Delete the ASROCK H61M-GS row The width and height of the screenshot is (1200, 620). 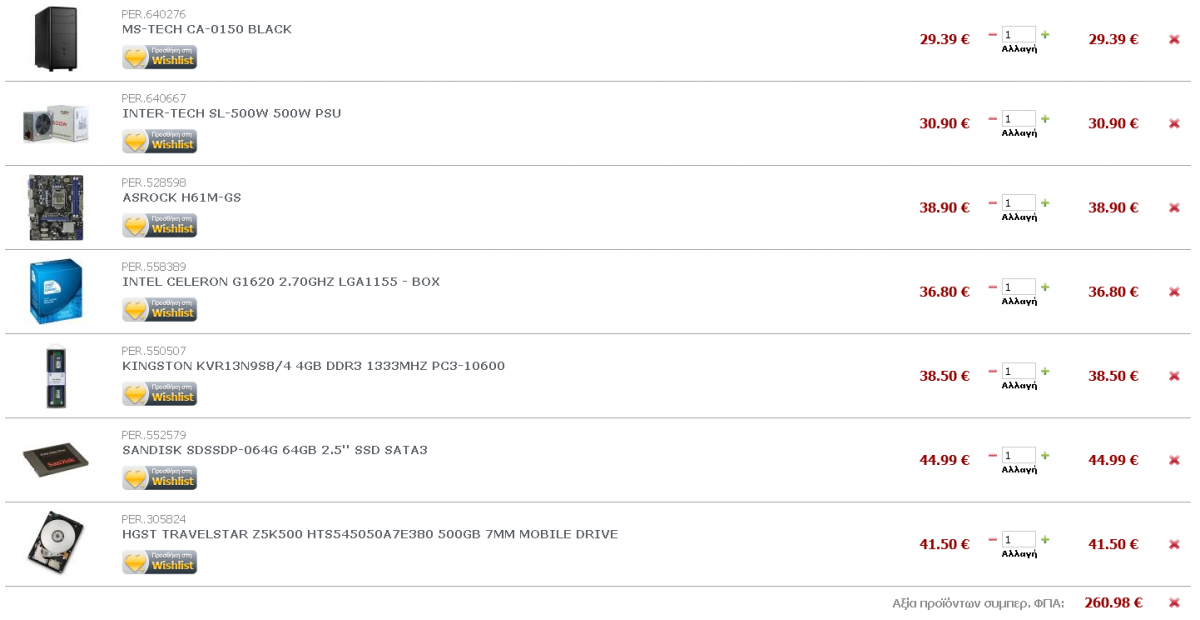1174,208
